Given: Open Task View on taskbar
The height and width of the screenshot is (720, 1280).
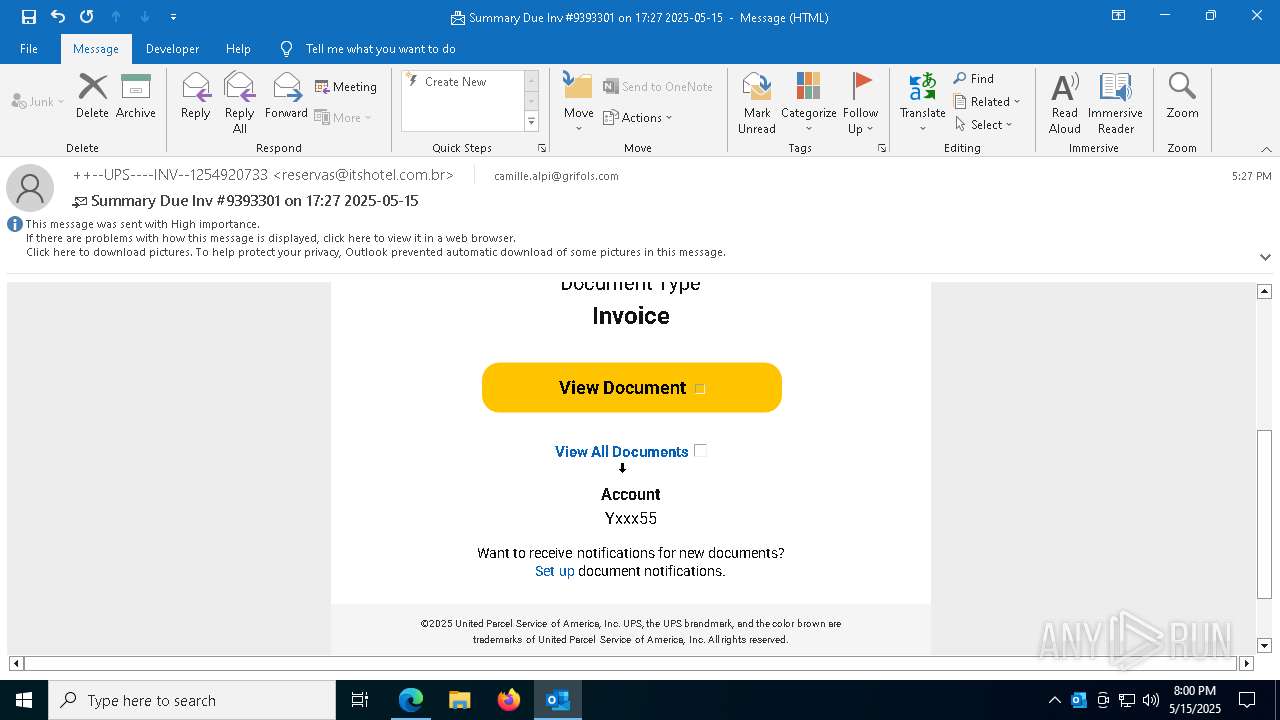Looking at the screenshot, I should (x=360, y=700).
